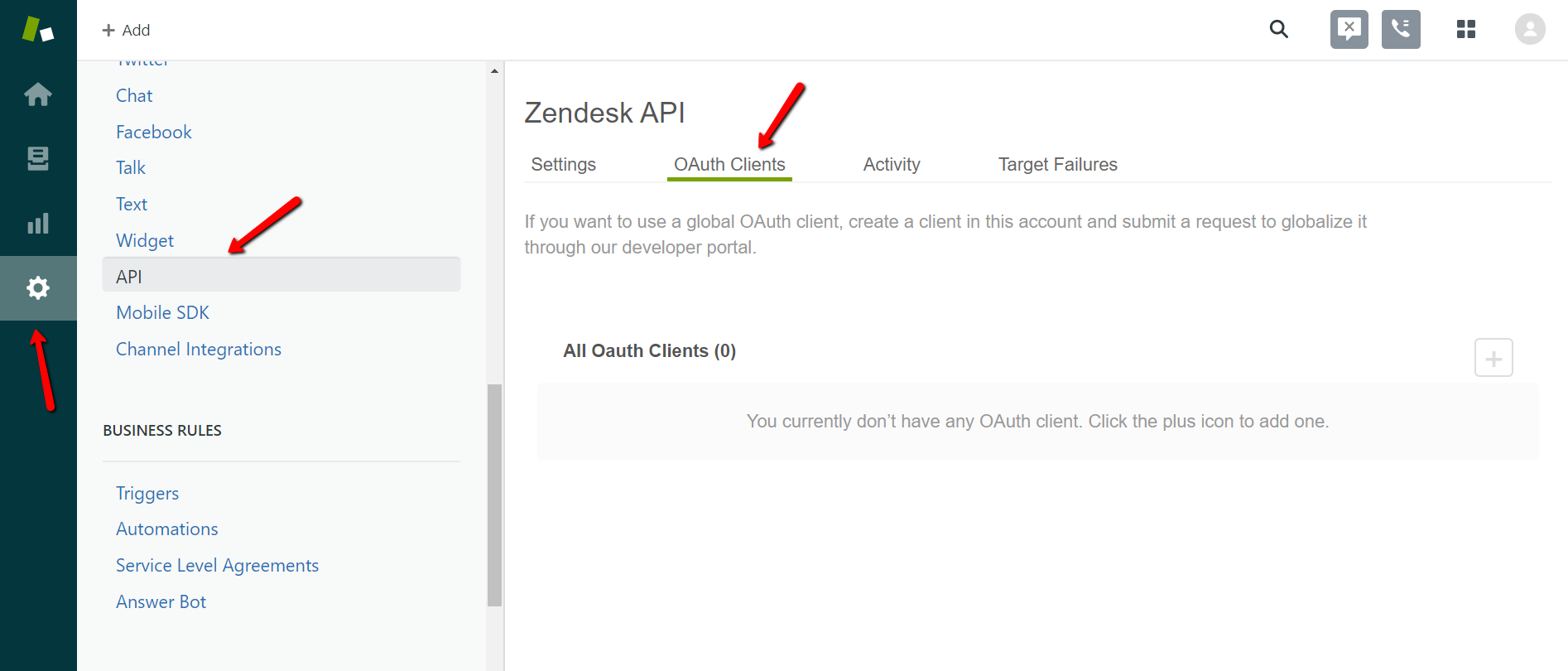Viewport: 1568px width, 671px height.
Task: Open the user profile avatar
Action: tap(1530, 30)
